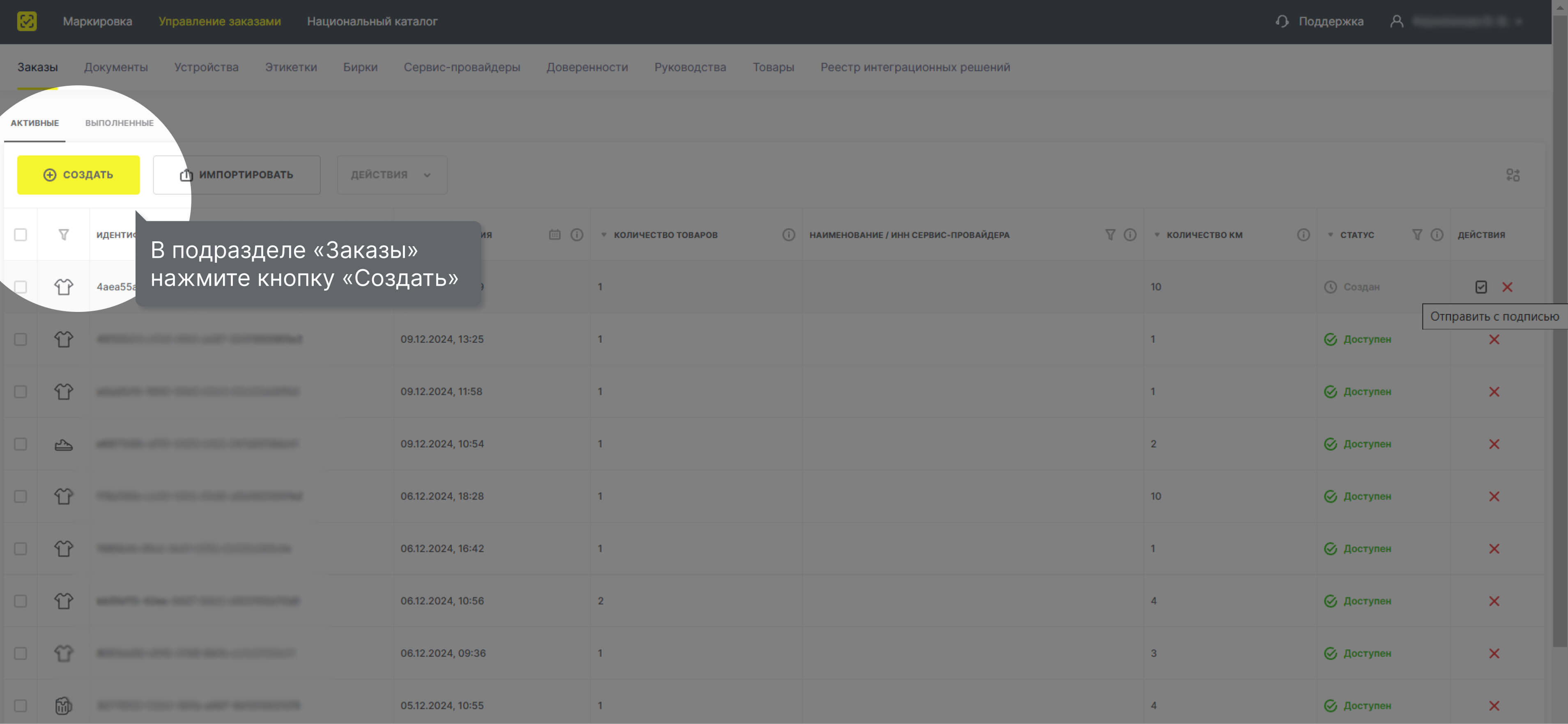Image resolution: width=1568 pixels, height=724 pixels.
Task: Click the send-with-signature icon for the Создан order
Action: point(1481,287)
